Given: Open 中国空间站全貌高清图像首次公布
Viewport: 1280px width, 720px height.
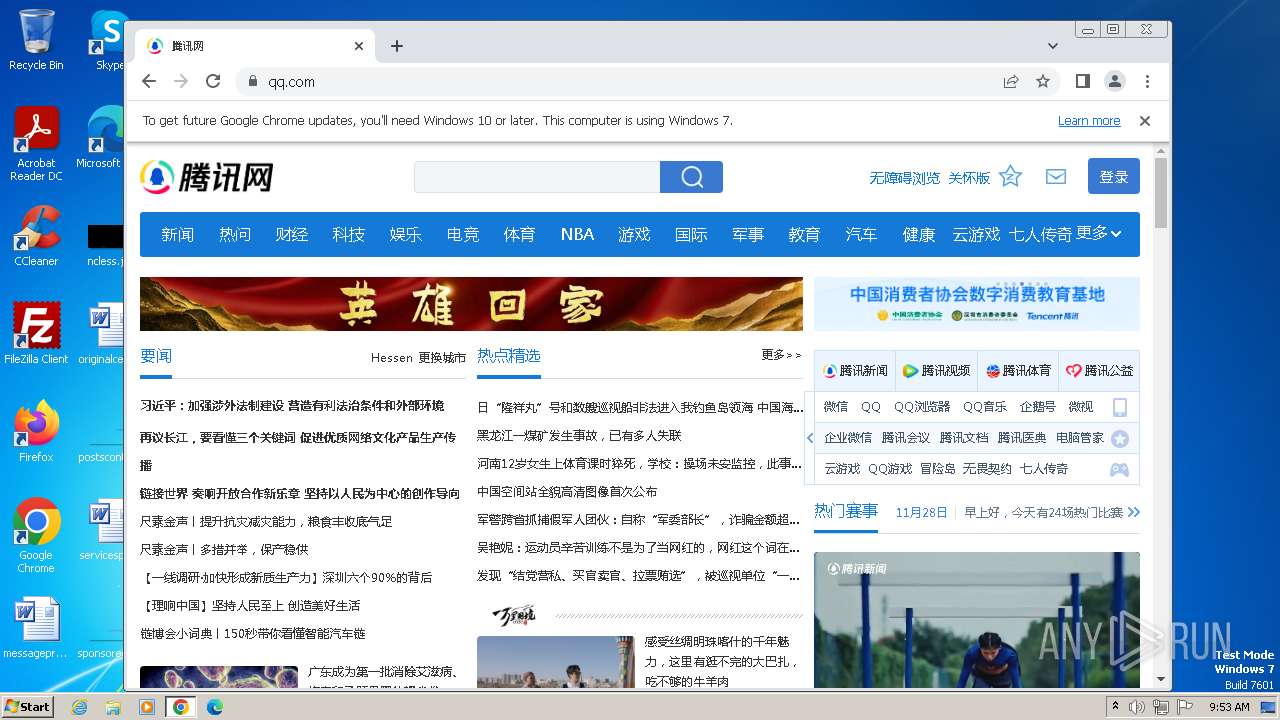Looking at the screenshot, I should (x=567, y=492).
